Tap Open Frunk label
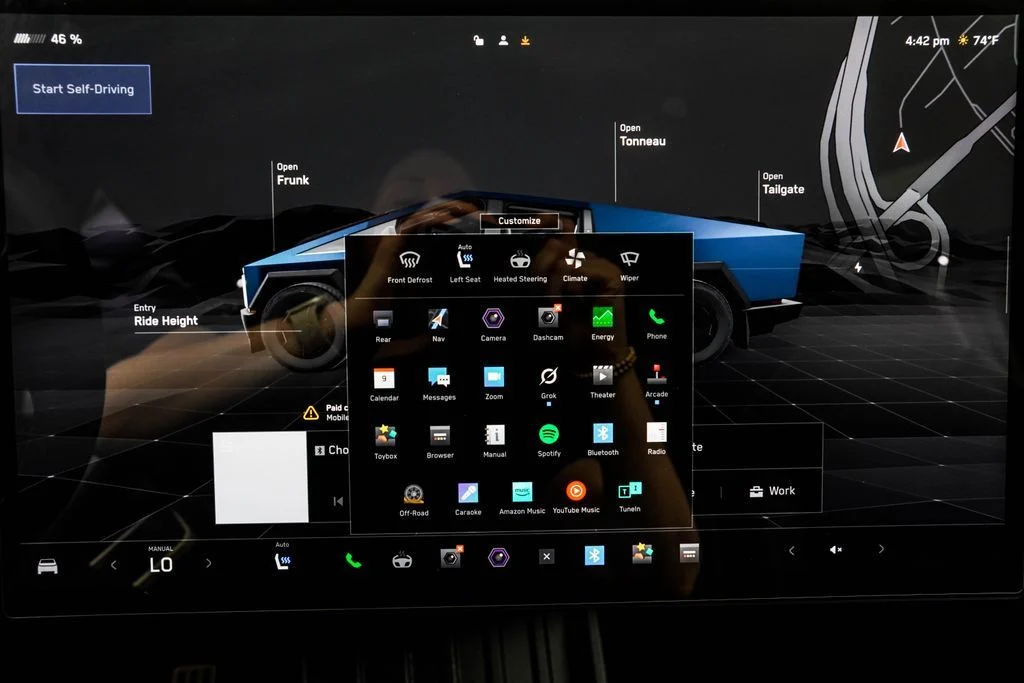 point(292,175)
